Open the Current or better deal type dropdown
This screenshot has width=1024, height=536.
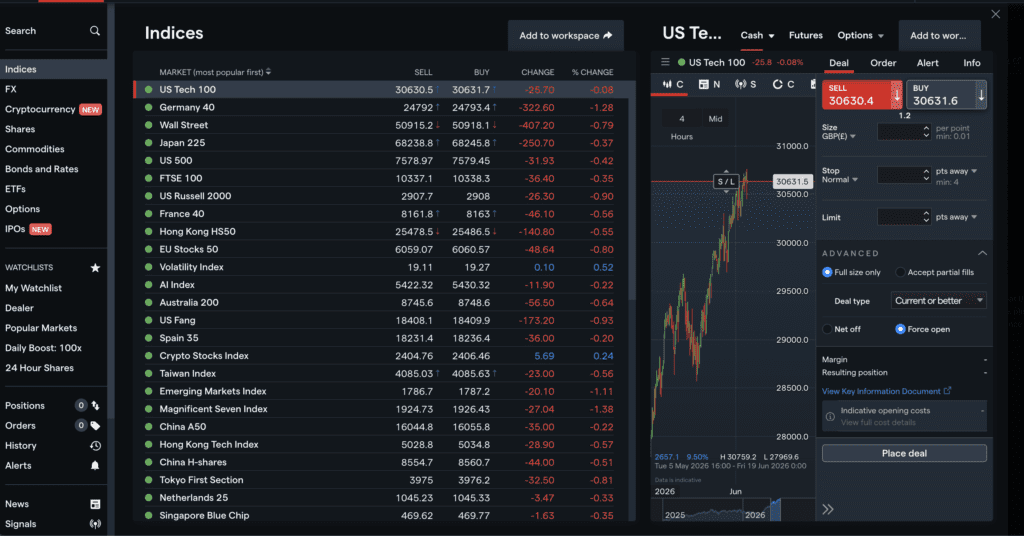pyautogui.click(x=938, y=300)
